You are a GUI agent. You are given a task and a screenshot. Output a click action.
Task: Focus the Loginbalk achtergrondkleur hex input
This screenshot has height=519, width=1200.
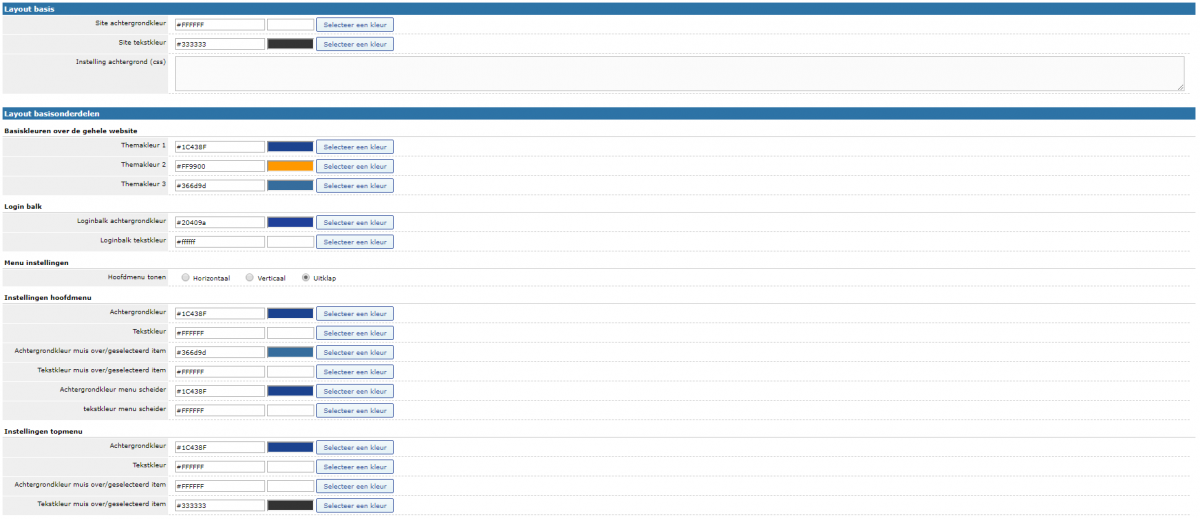point(220,222)
